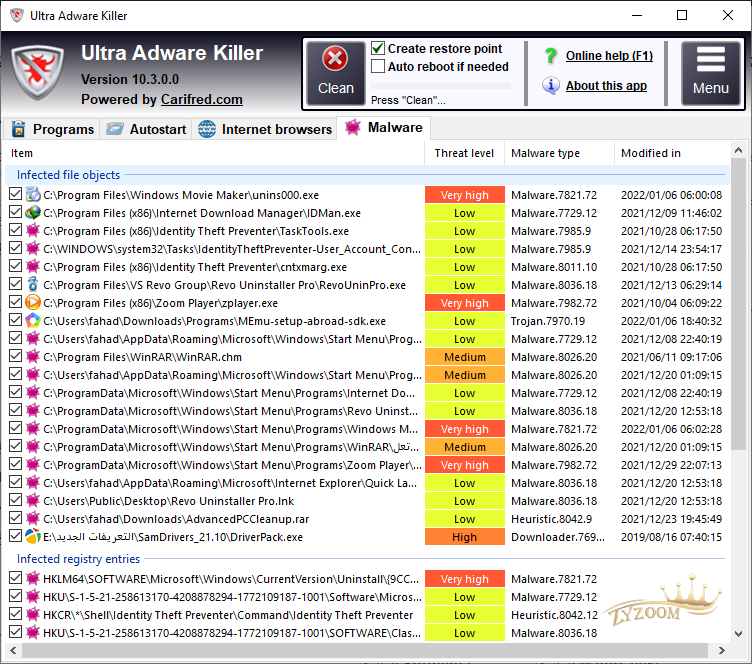
Task: Uncheck the unins000.exe item checkbox
Action: pos(15,194)
